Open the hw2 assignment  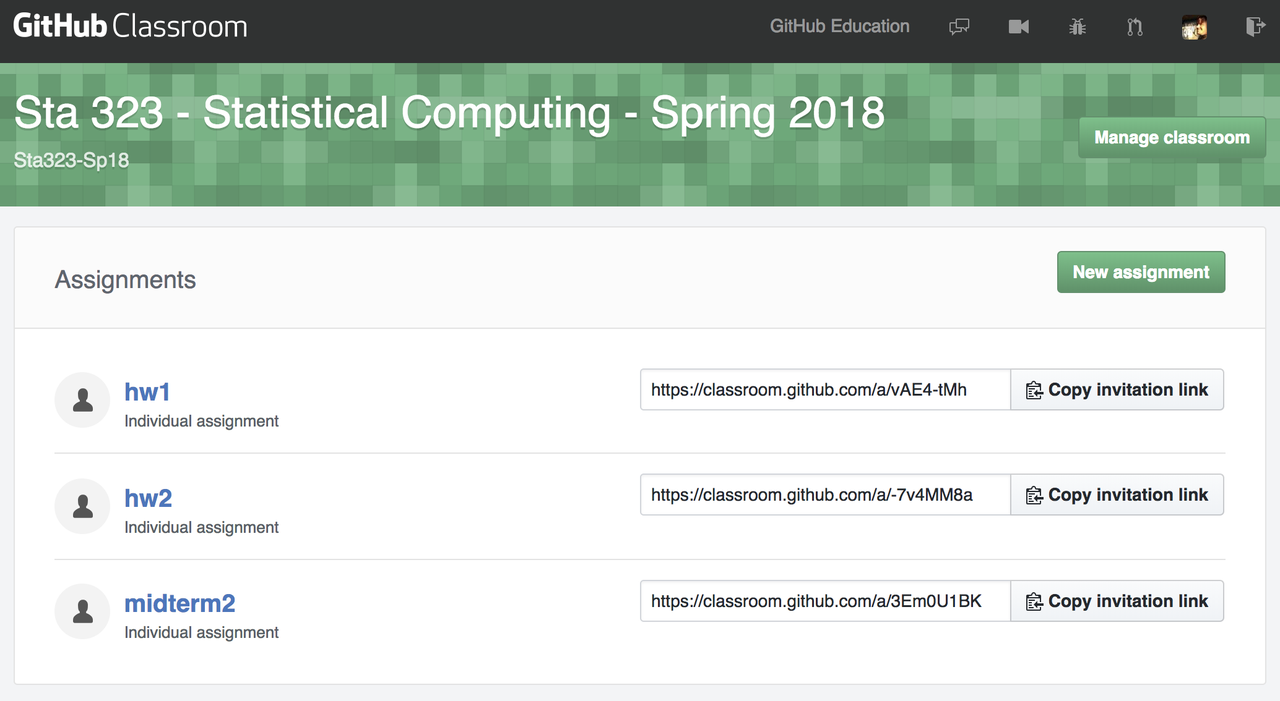148,498
